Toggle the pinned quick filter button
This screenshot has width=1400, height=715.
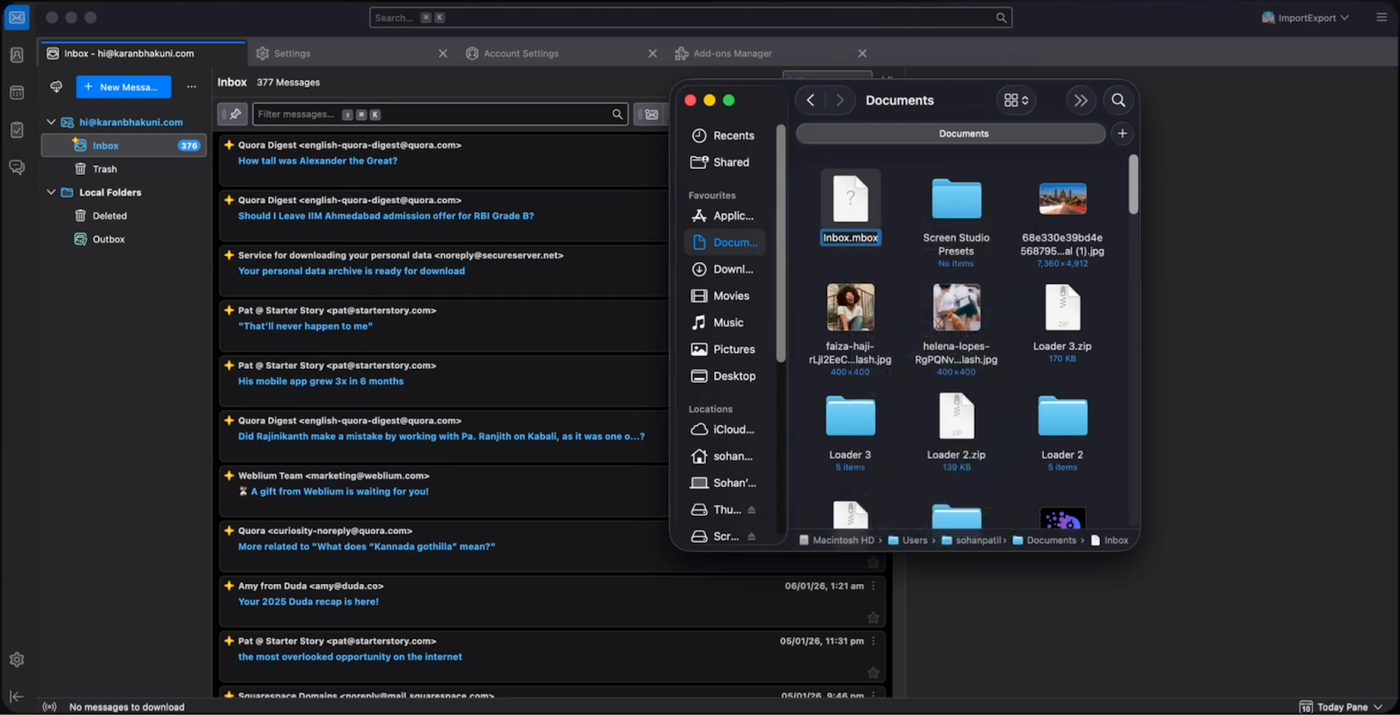click(x=233, y=114)
